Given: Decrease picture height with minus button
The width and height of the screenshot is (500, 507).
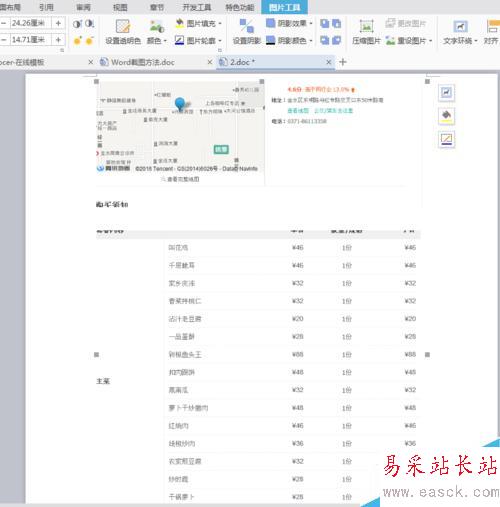Looking at the screenshot, I should pyautogui.click(x=4, y=23).
